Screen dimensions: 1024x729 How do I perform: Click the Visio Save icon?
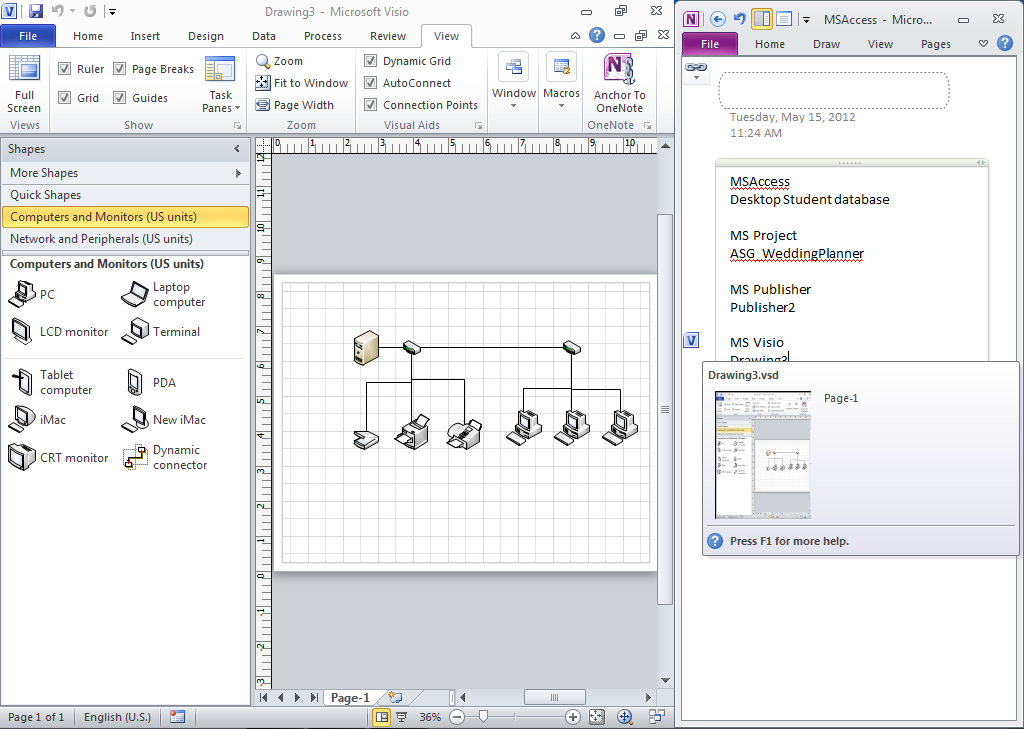pos(35,11)
